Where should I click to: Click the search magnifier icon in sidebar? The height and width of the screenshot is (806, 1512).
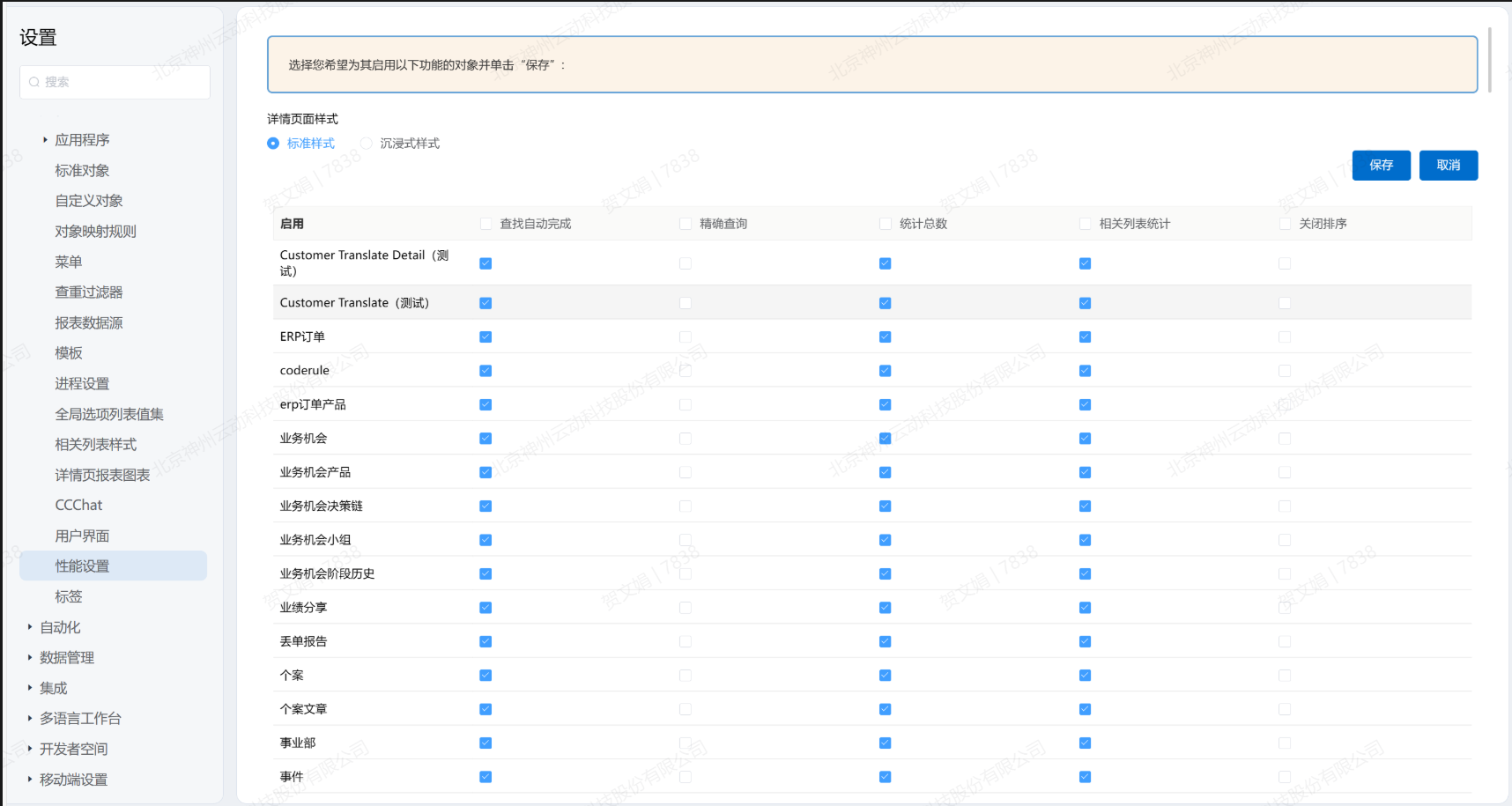pos(34,82)
